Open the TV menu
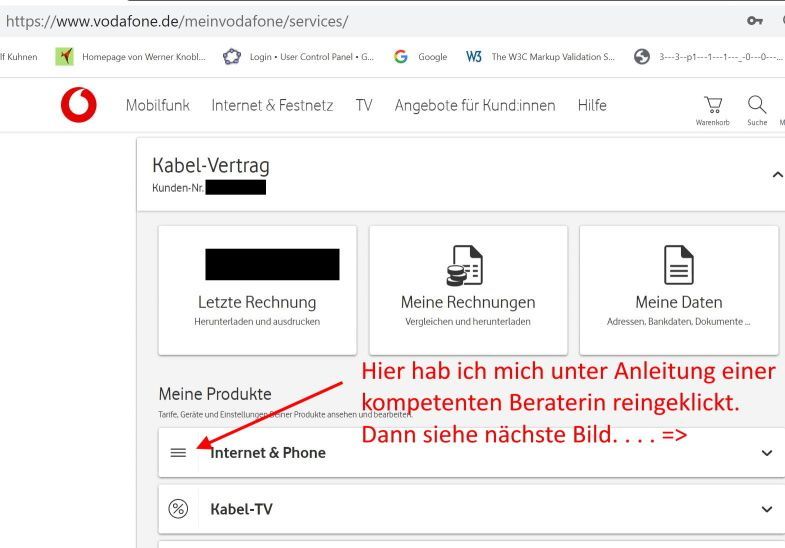Viewport: 785px width, 548px height. tap(364, 105)
